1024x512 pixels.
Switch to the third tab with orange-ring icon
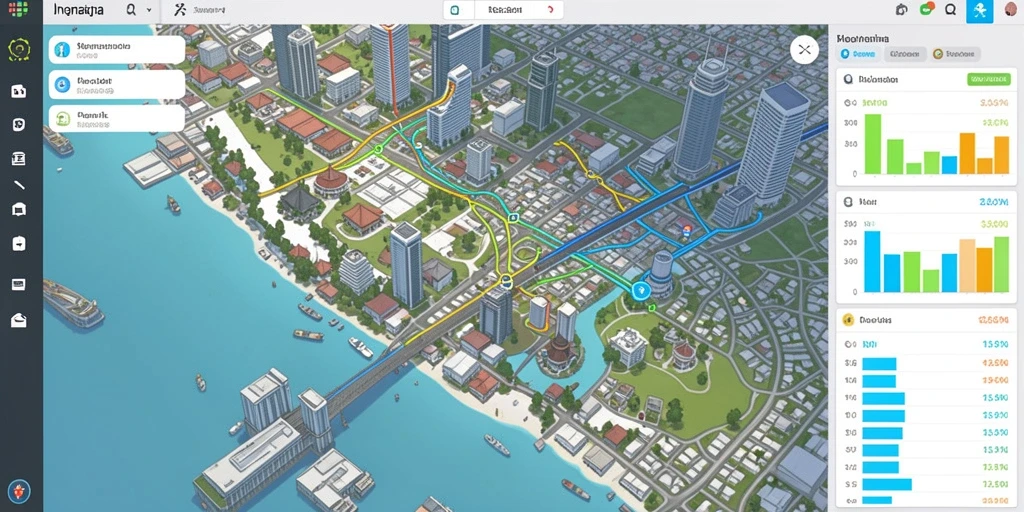[x=955, y=54]
